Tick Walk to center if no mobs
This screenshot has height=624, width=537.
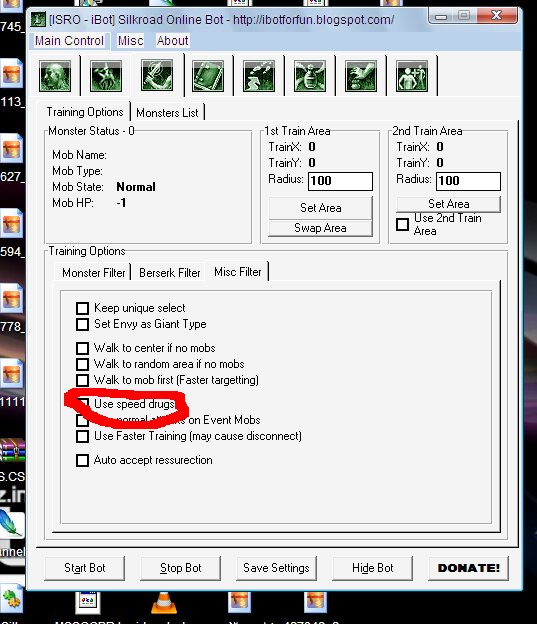(x=82, y=348)
